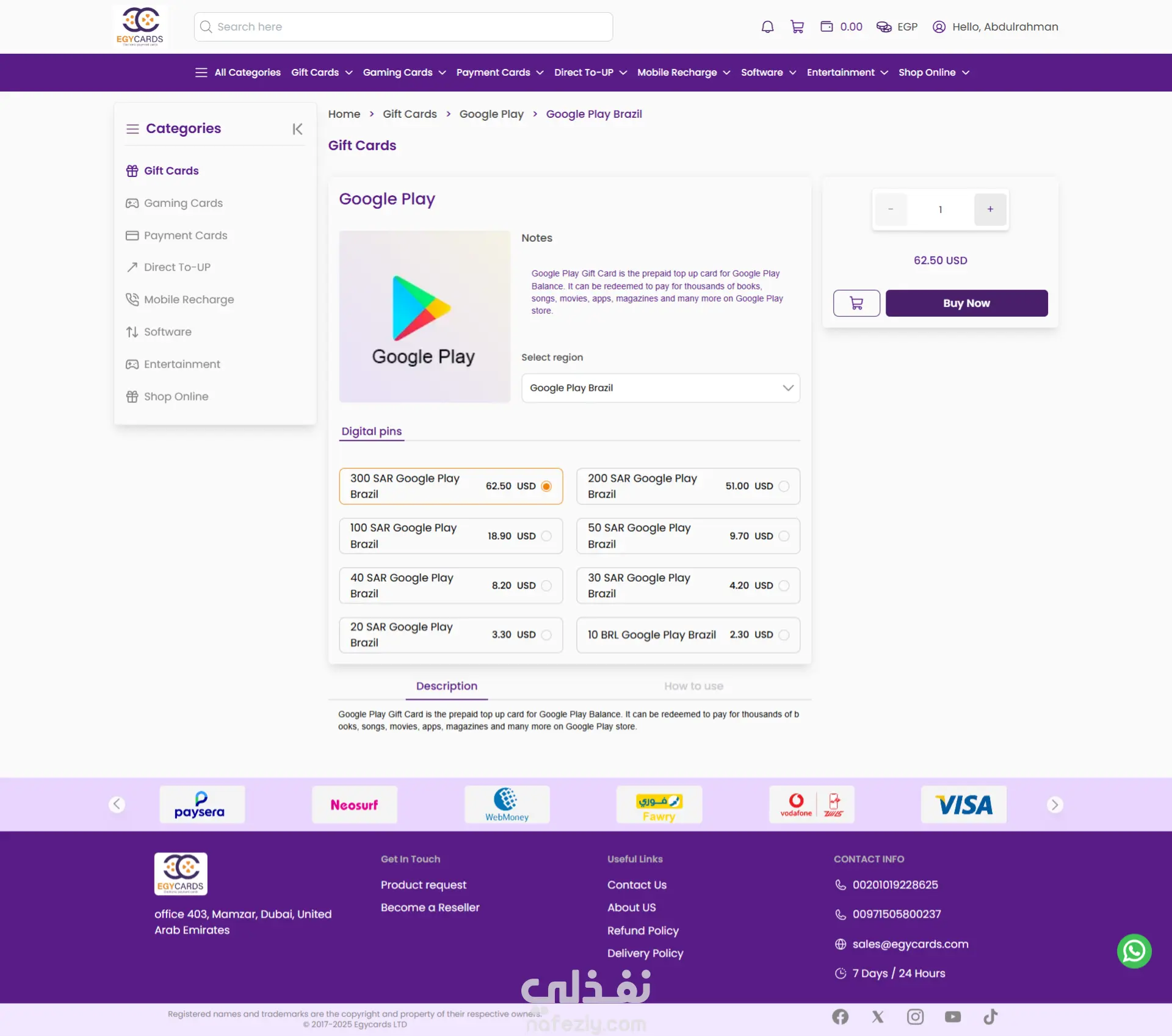Open WhatsApp chat floating icon
The width and height of the screenshot is (1172, 1036).
pos(1134,951)
